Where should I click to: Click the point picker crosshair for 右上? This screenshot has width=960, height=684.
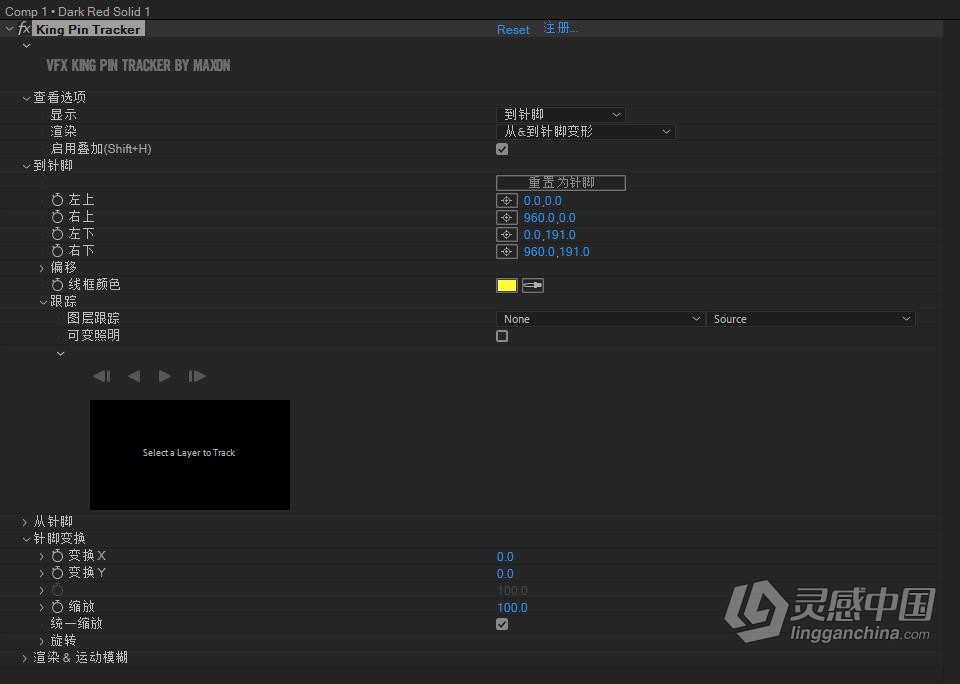[x=506, y=218]
